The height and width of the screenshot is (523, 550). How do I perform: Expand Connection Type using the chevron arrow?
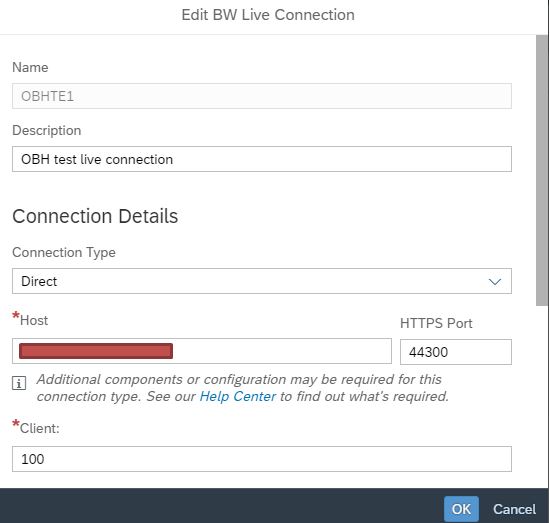[495, 282]
